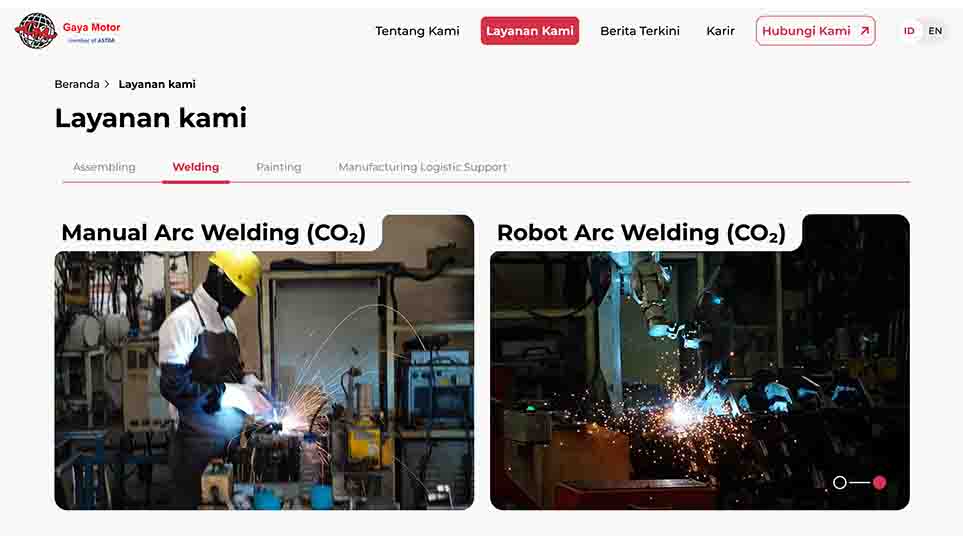Switch language to EN
963x542 pixels.
[935, 31]
